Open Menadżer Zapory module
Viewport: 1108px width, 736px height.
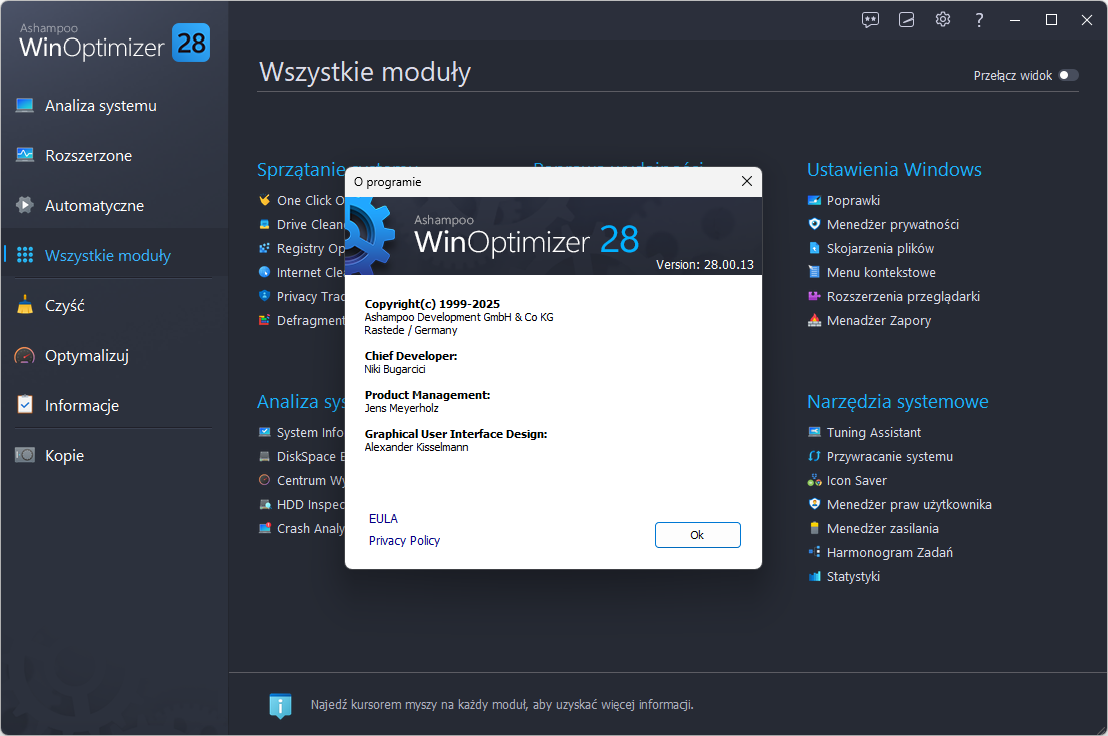pos(878,321)
